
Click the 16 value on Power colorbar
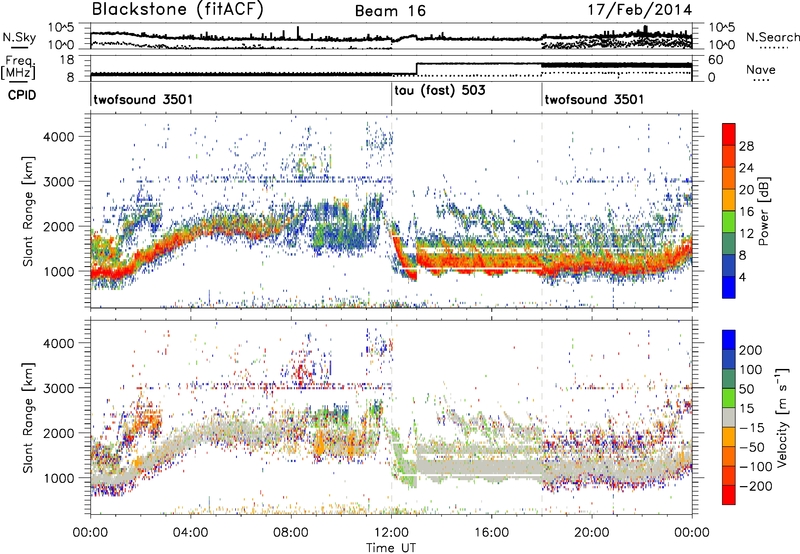[x=746, y=212]
